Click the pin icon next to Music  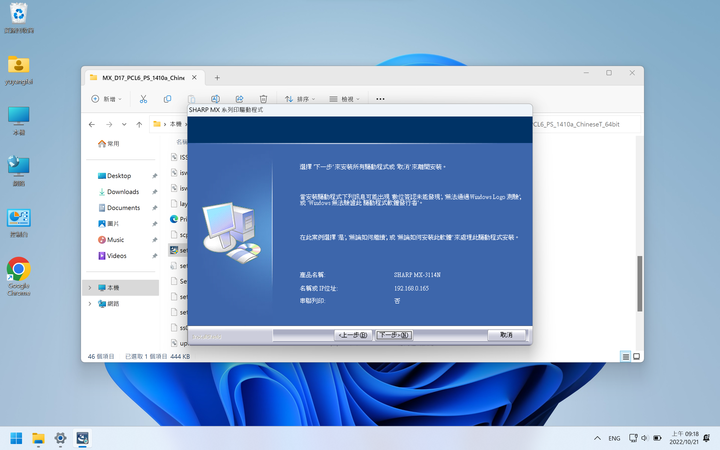[155, 240]
